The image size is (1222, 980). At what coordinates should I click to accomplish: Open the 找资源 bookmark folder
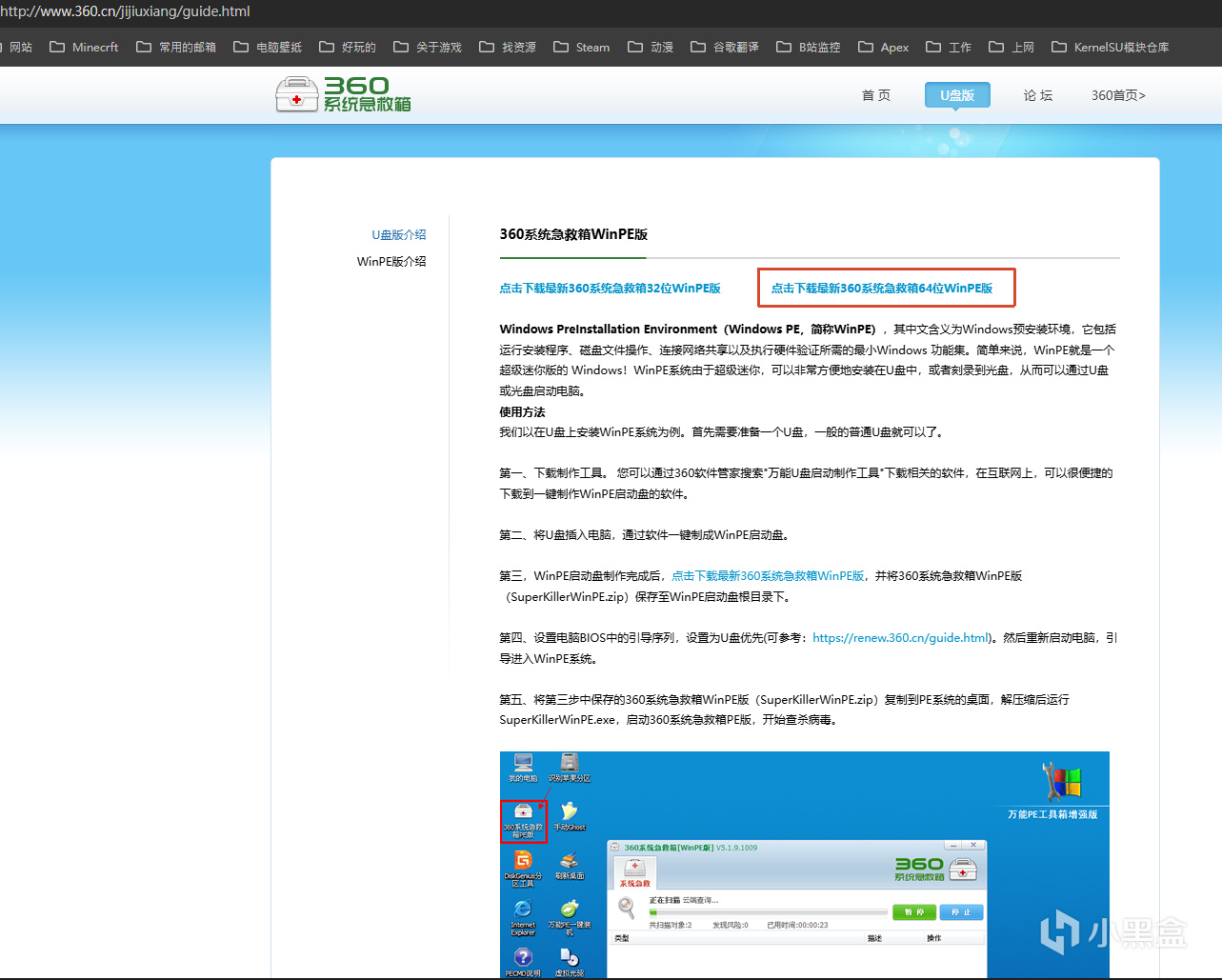pyautogui.click(x=508, y=47)
